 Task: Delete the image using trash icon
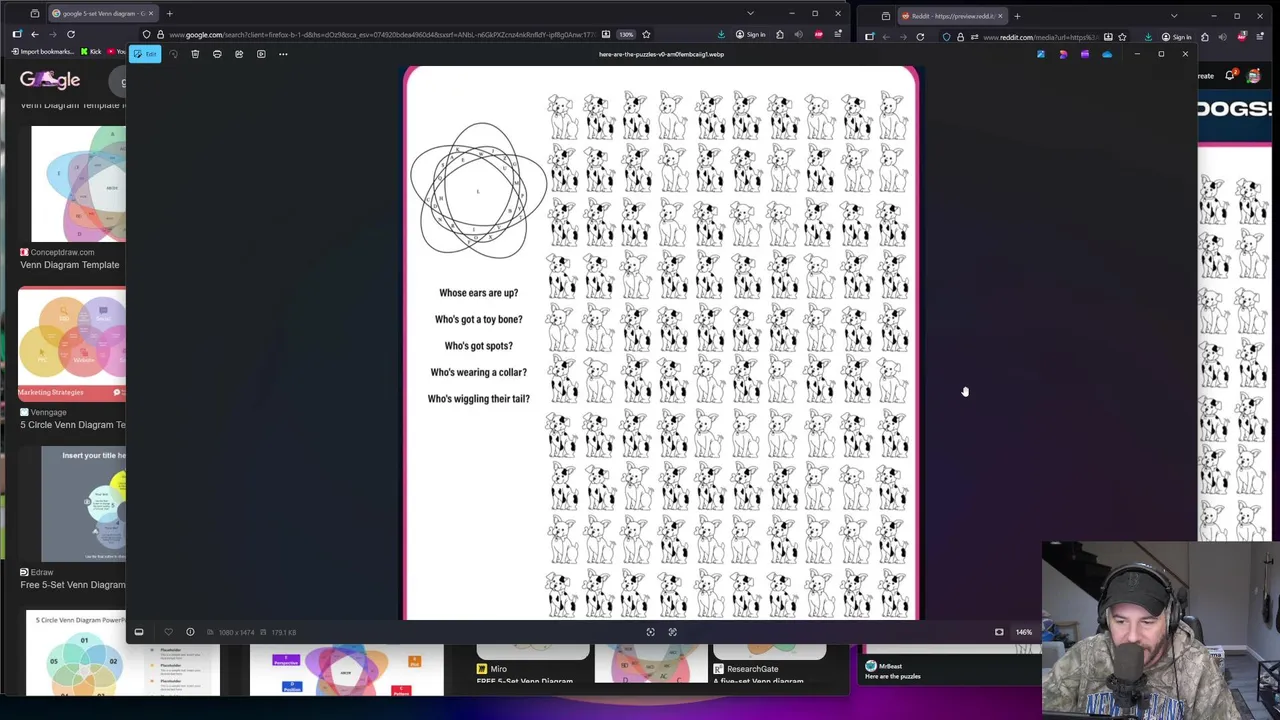point(195,54)
